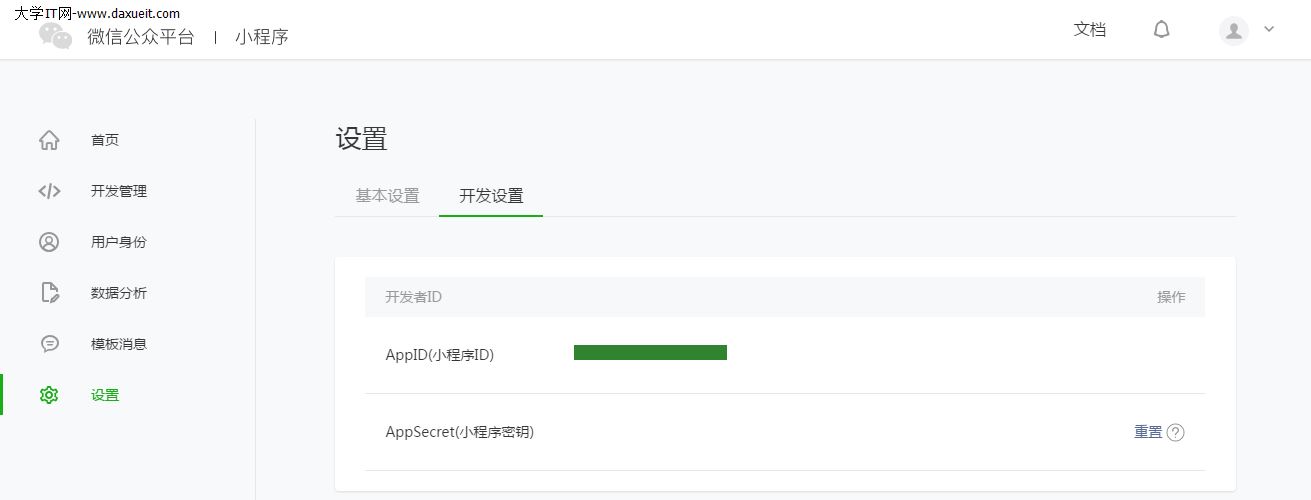This screenshot has width=1311, height=500.
Task: Open 开发管理 in sidebar menu
Action: tap(119, 191)
